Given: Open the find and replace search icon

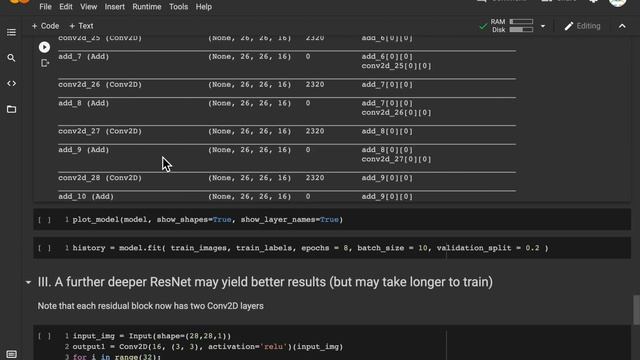Looking at the screenshot, I should tap(11, 58).
